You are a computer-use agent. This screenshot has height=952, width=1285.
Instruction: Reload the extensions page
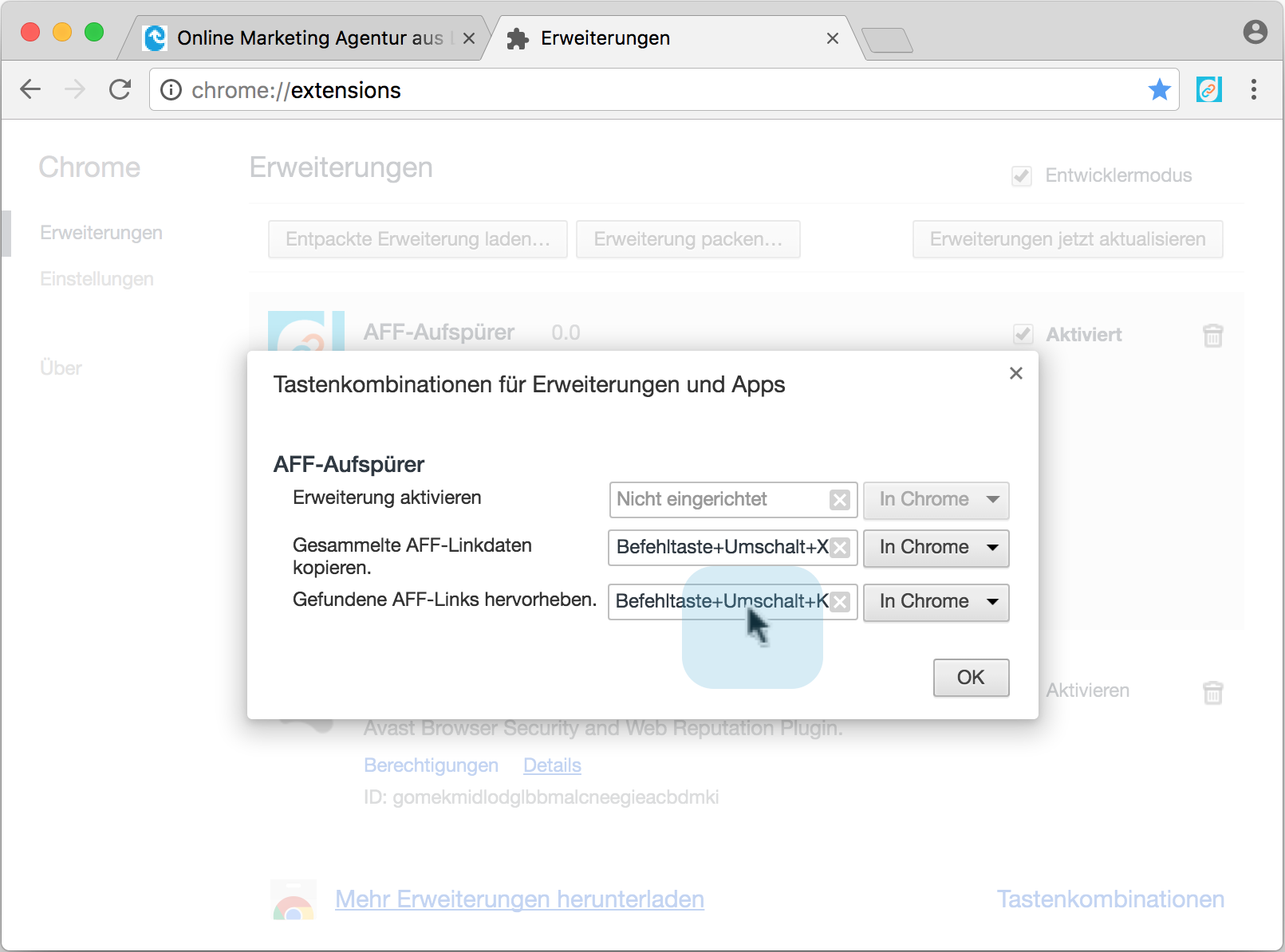(x=120, y=89)
